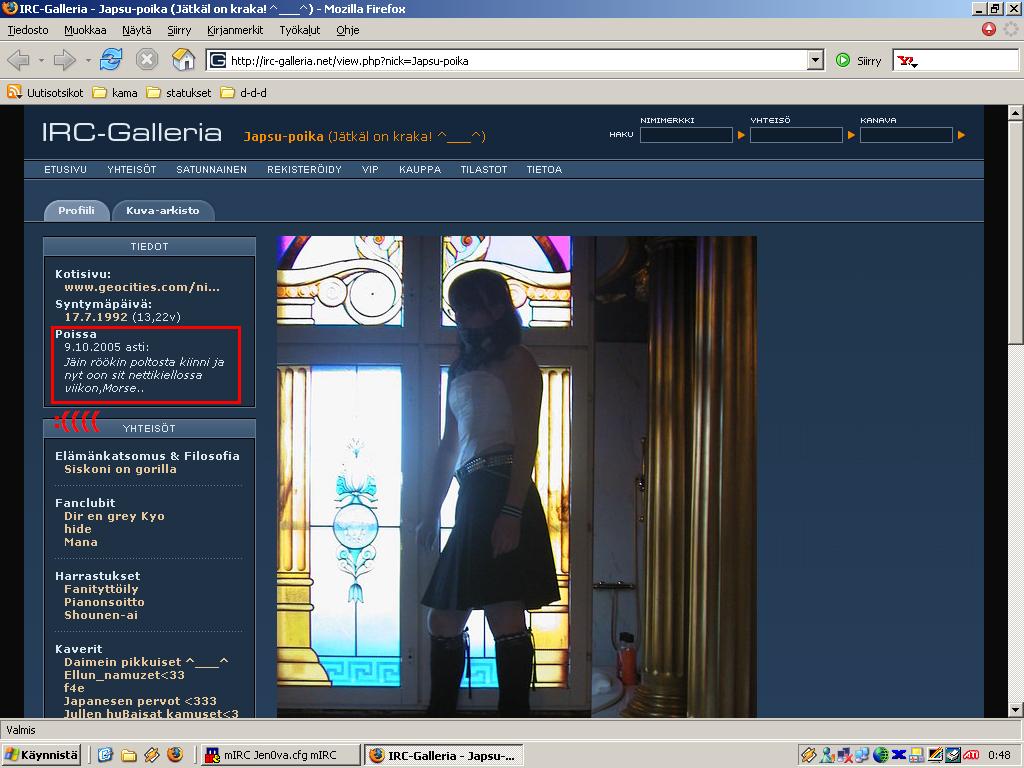Screen dimensions: 1024x768
Task: Click the Käynnistä start button
Action: click(42, 755)
